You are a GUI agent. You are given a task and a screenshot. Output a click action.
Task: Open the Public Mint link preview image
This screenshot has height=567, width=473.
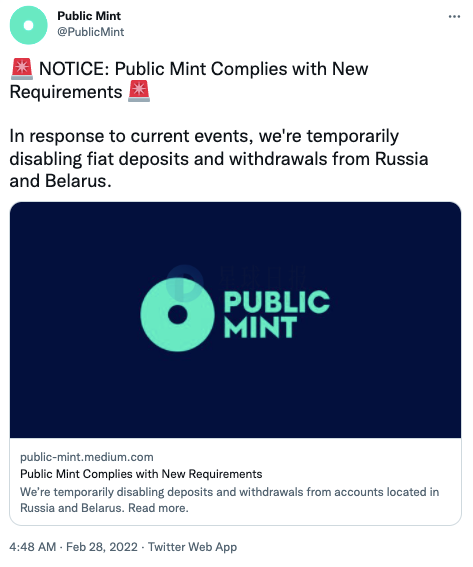(235, 320)
